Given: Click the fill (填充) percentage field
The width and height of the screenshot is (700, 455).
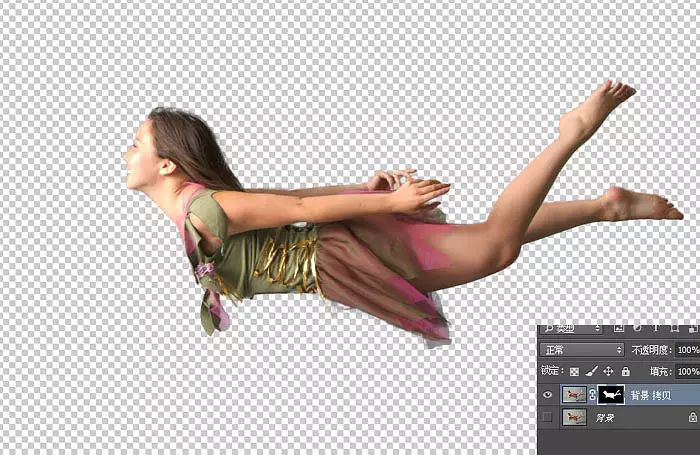Looking at the screenshot, I should point(687,371).
